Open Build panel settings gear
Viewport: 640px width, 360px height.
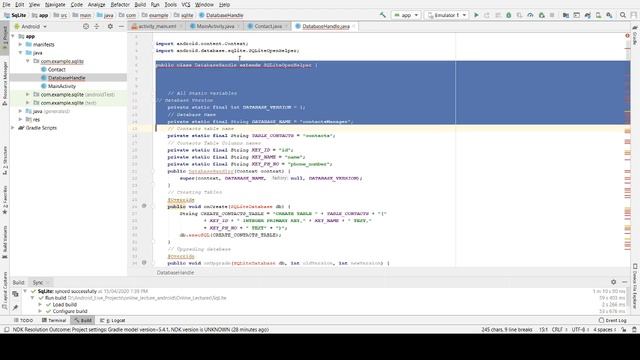click(x=613, y=282)
